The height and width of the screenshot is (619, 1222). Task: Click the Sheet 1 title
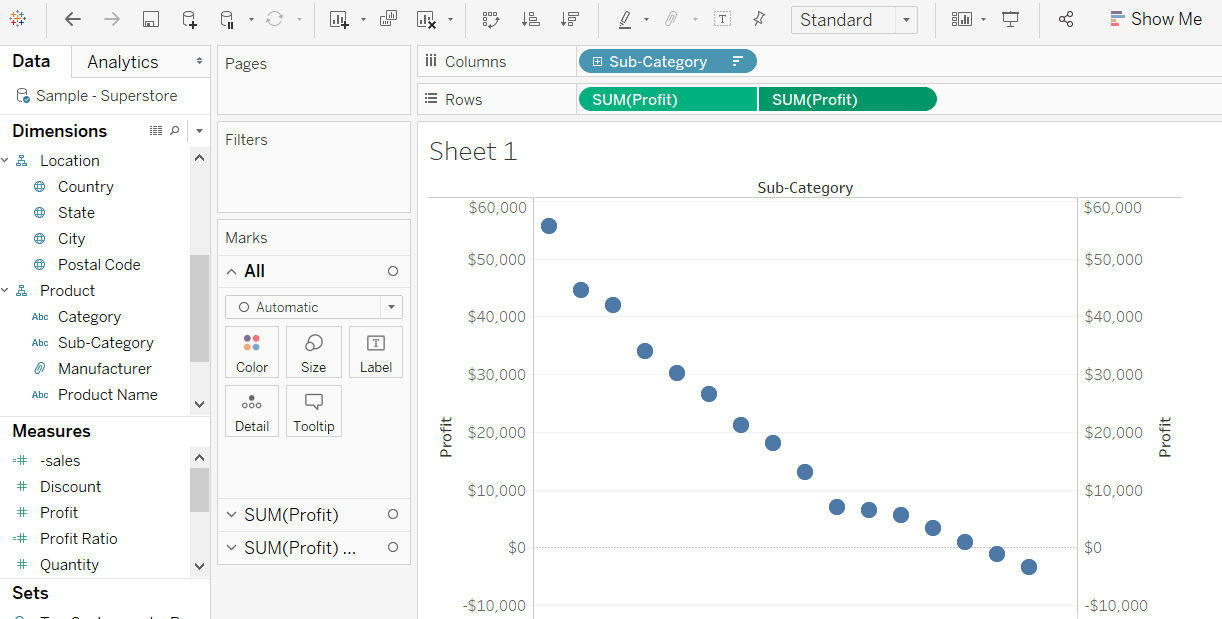(x=473, y=152)
